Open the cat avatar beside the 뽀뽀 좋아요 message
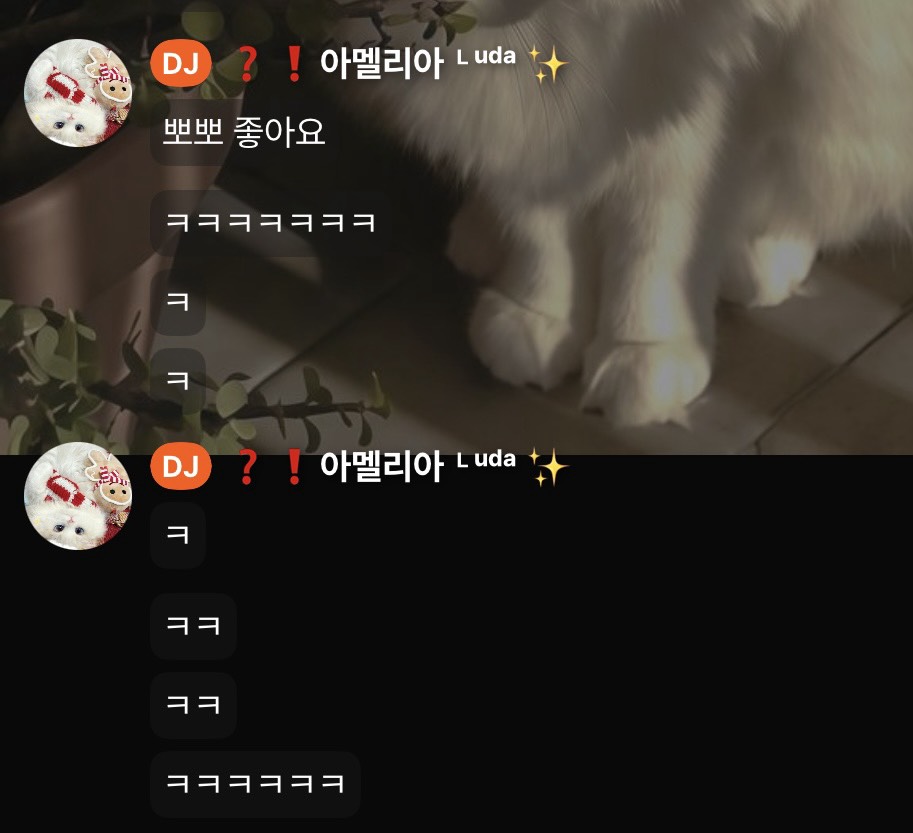This screenshot has width=913, height=833. pos(78,93)
